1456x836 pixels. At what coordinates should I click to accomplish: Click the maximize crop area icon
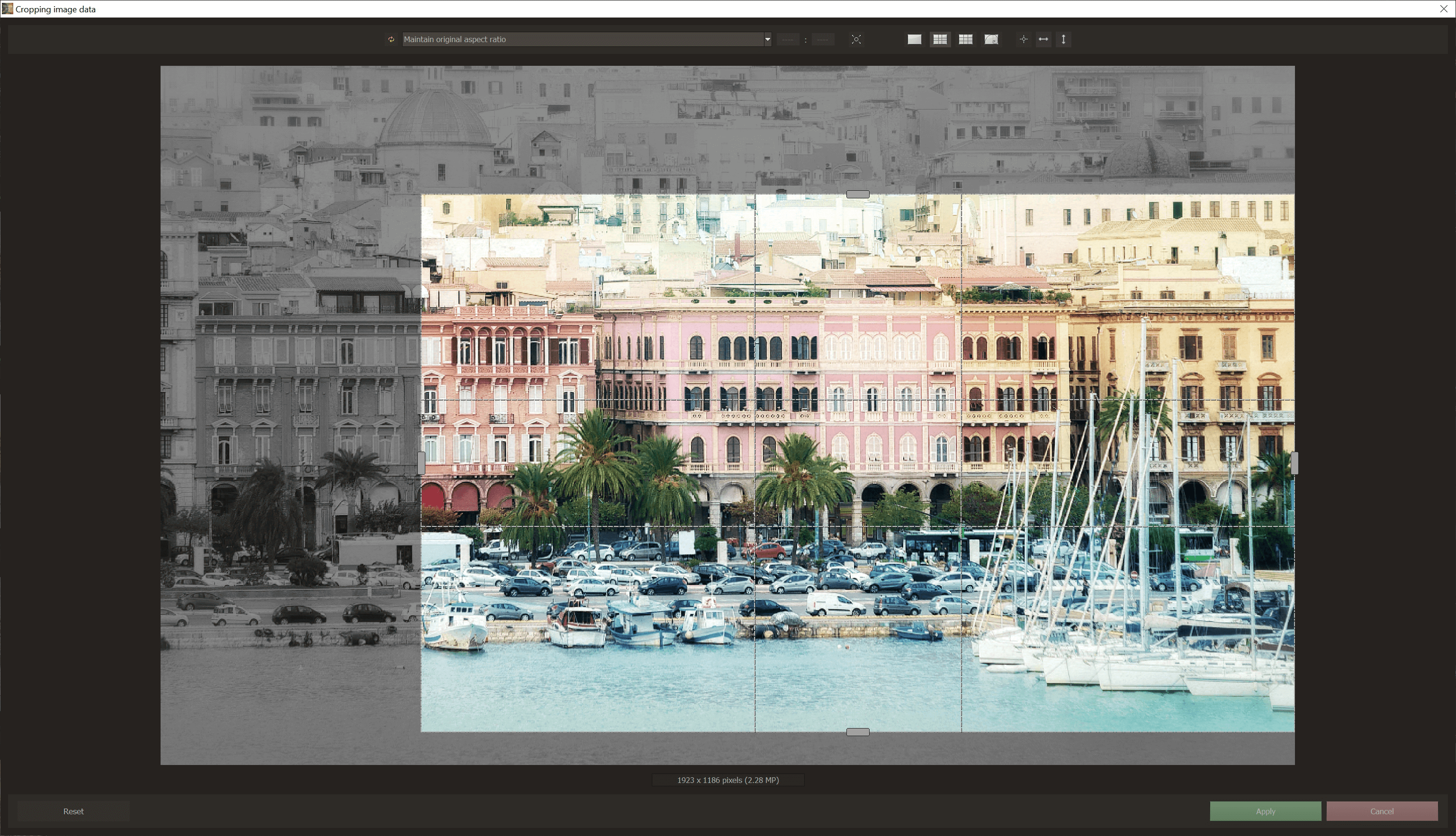[x=856, y=40]
